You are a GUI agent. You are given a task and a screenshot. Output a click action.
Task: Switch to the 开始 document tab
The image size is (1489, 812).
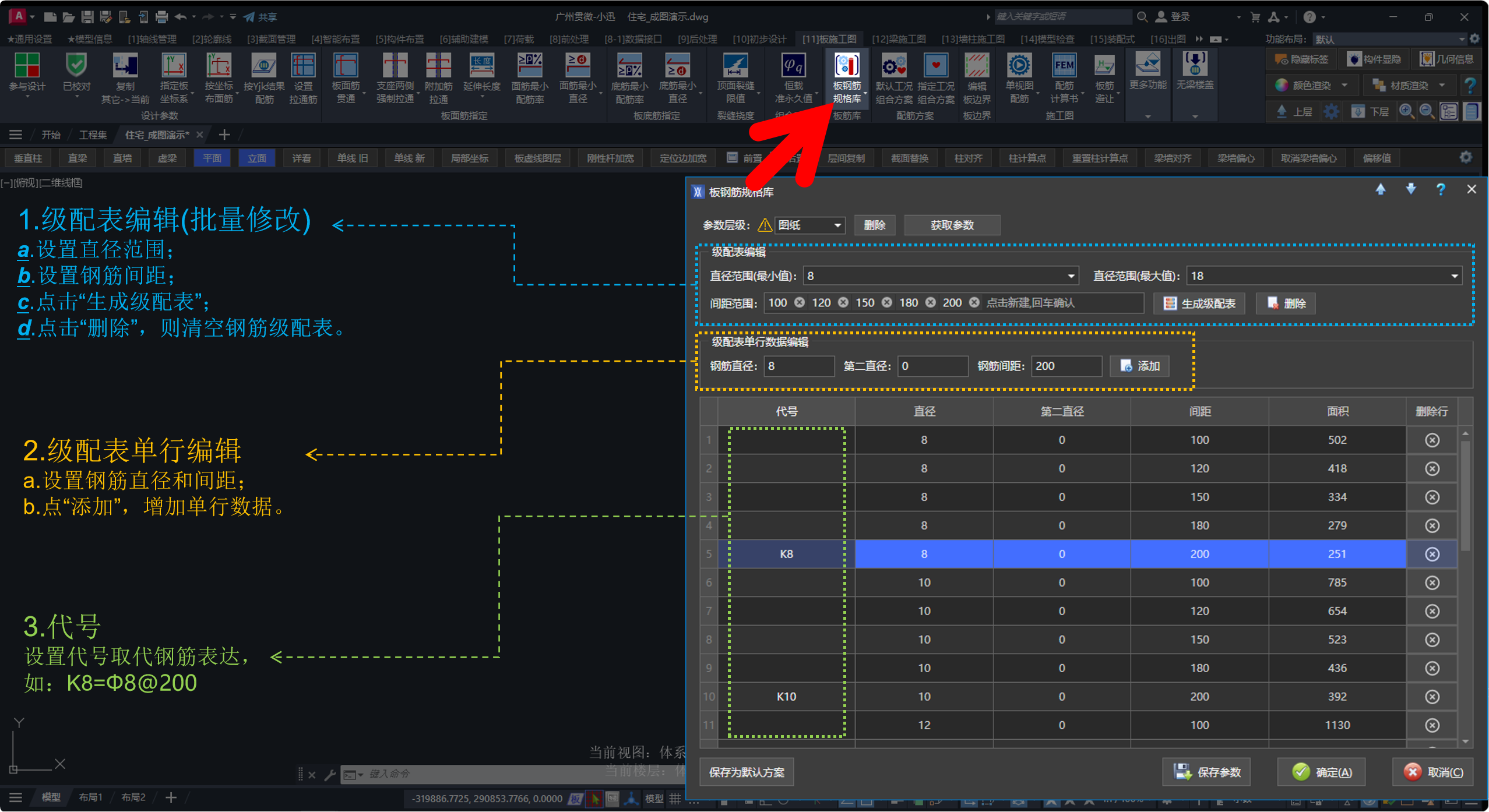tap(51, 135)
